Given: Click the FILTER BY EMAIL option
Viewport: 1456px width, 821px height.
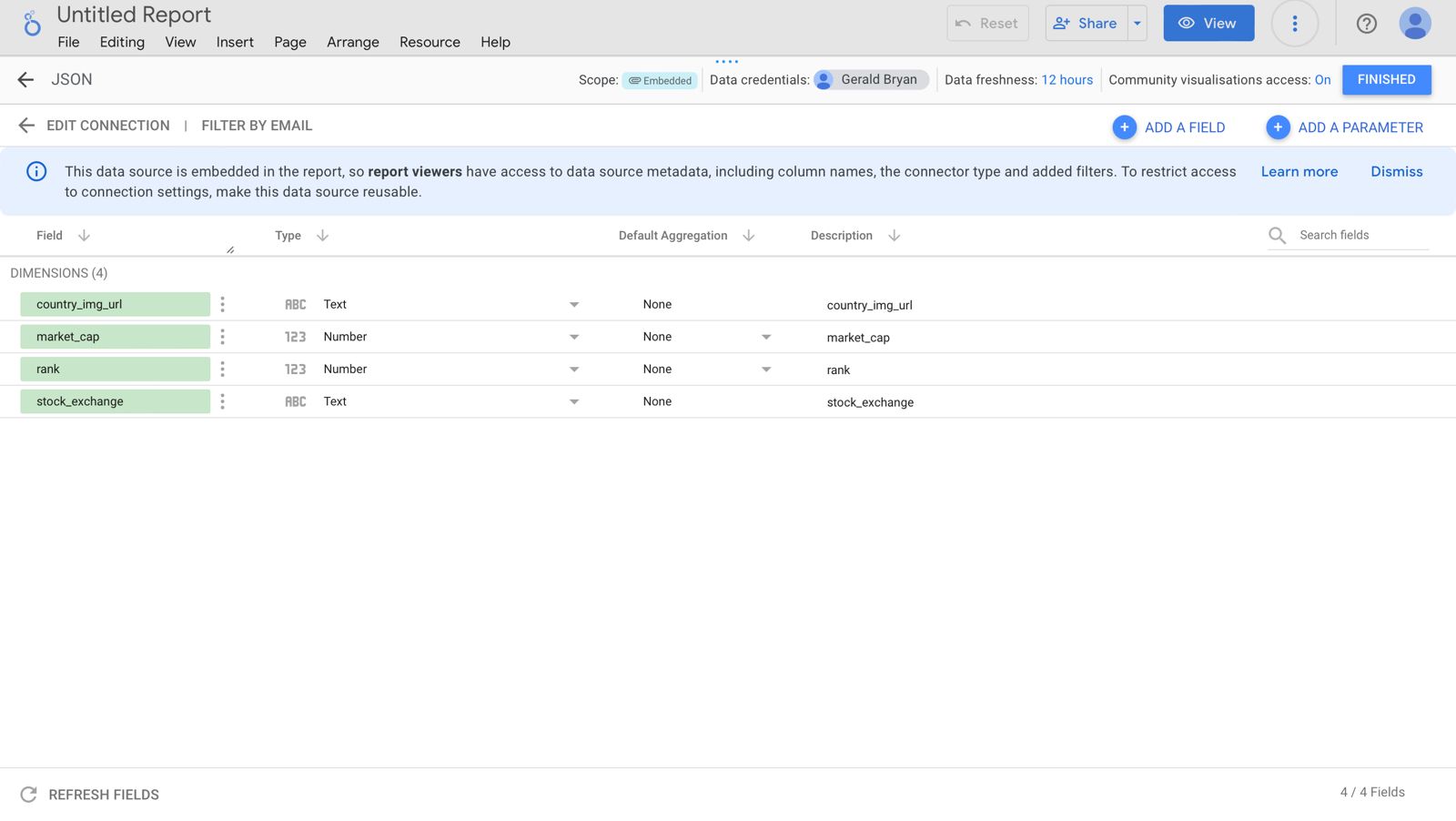Looking at the screenshot, I should [x=257, y=126].
